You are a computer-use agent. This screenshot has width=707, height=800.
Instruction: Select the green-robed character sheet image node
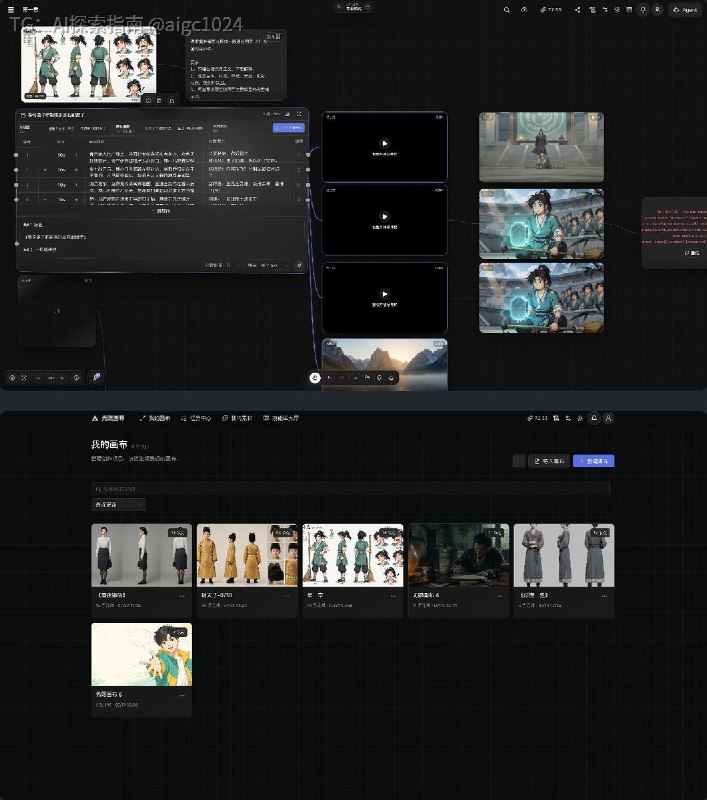(x=88, y=64)
